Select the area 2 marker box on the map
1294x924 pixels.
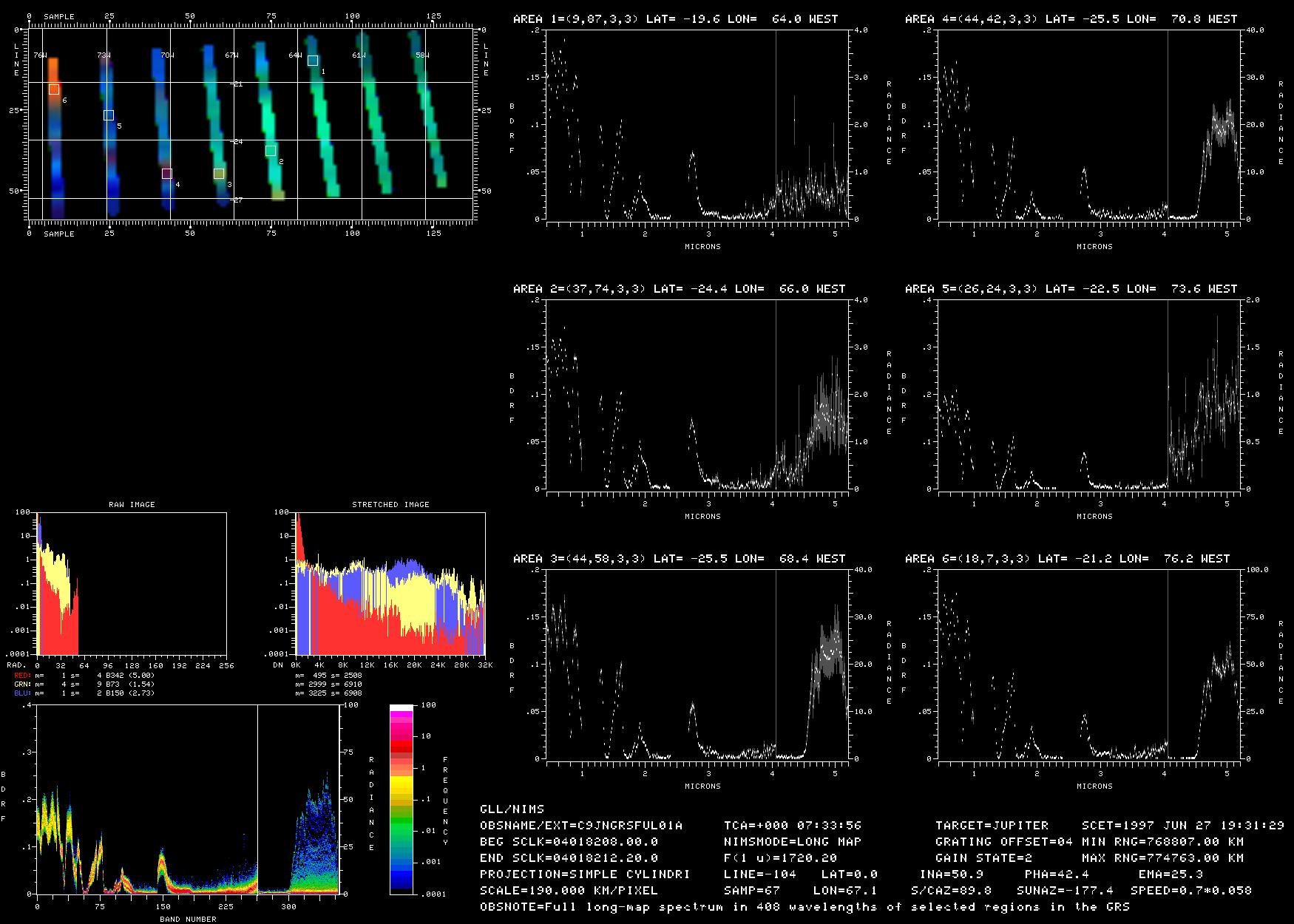pyautogui.click(x=271, y=151)
